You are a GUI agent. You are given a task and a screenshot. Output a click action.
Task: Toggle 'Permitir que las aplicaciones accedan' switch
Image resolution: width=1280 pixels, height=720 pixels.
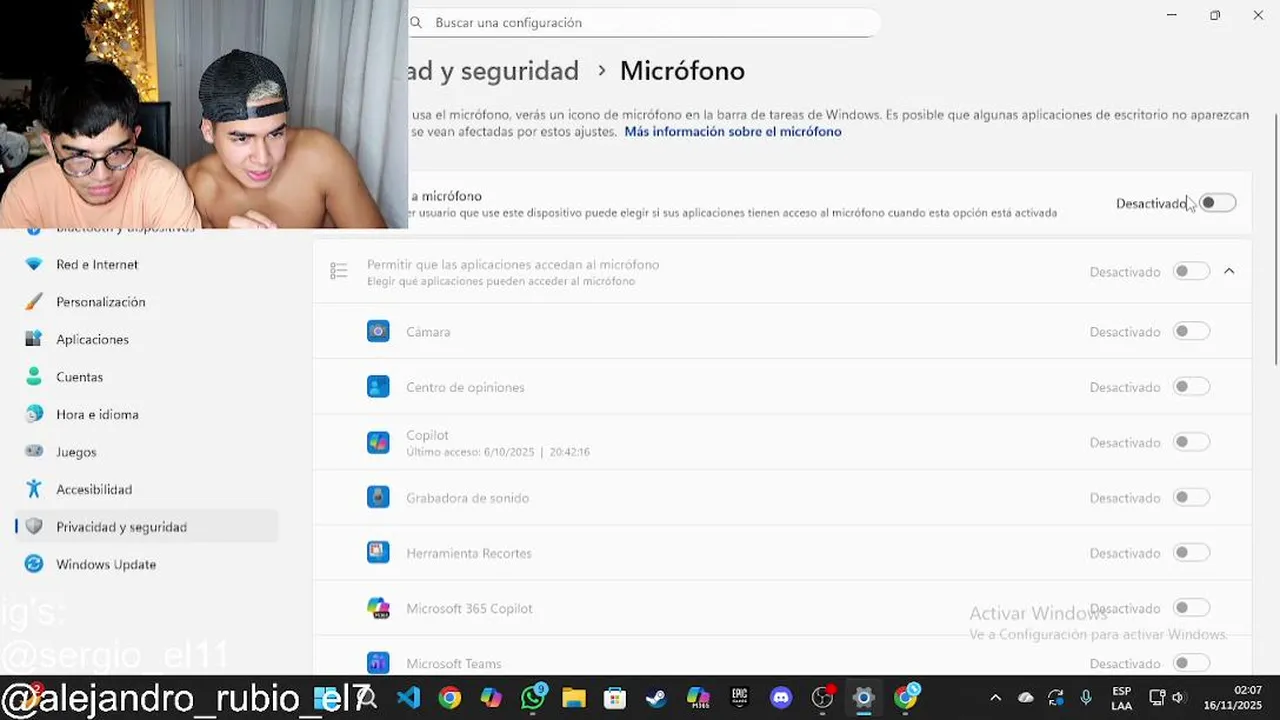click(x=1191, y=271)
